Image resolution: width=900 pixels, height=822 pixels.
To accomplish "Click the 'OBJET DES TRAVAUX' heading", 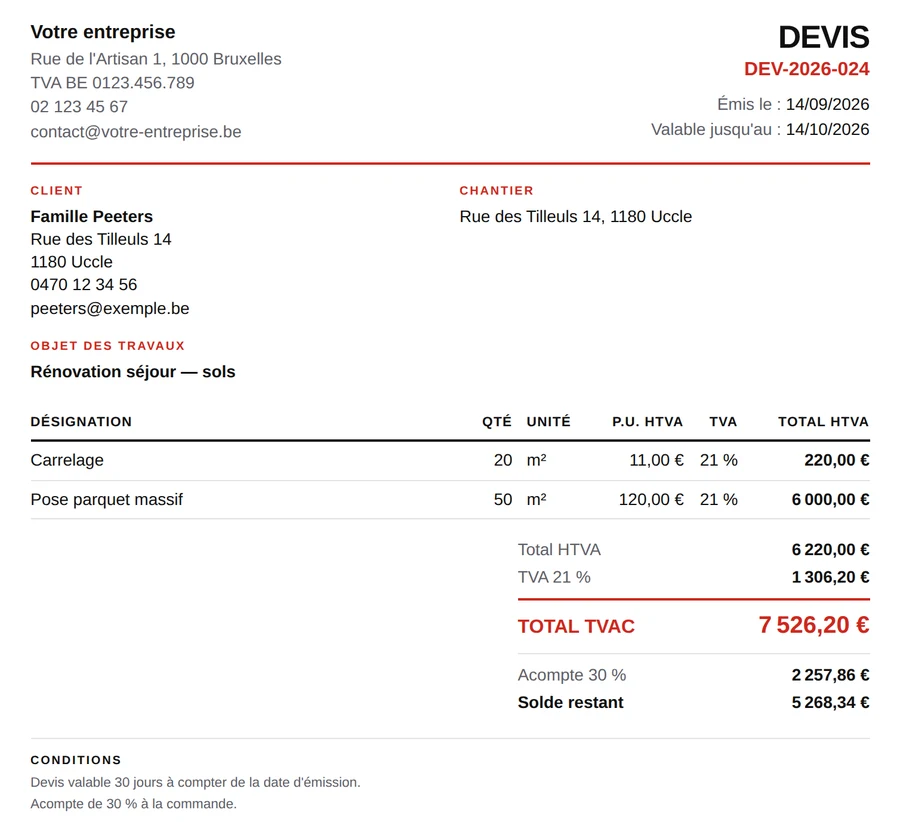I will (108, 346).
